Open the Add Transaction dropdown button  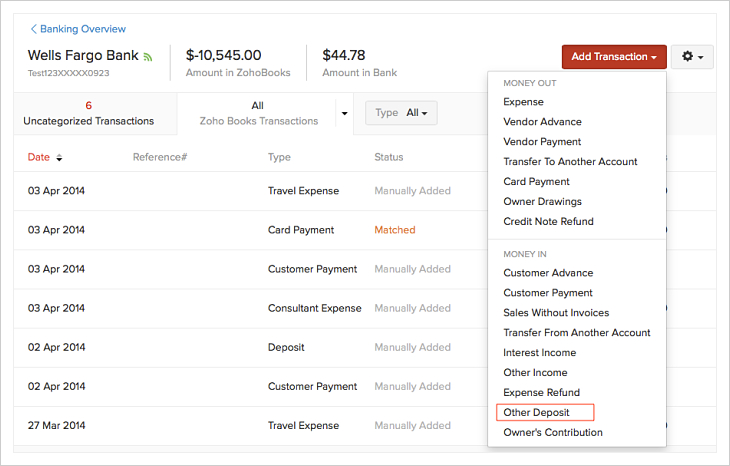614,57
